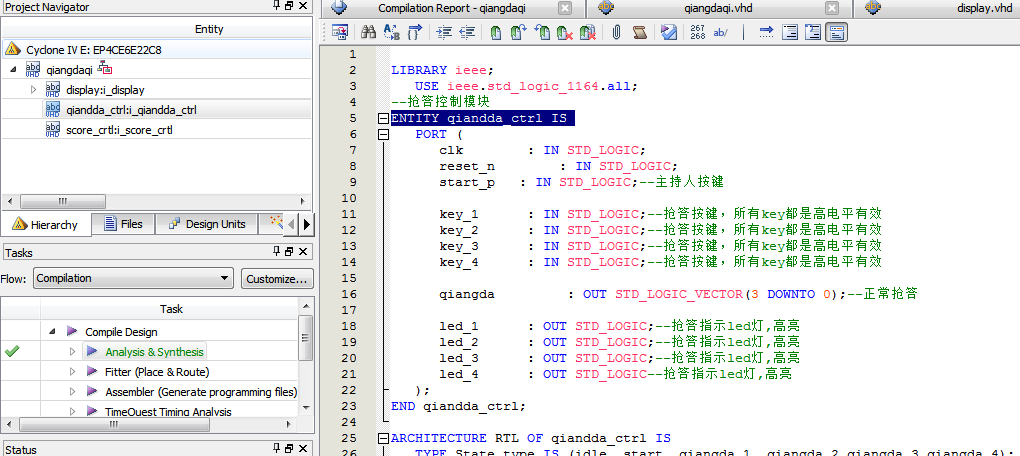1020x456 pixels.
Task: Pin the Tasks panel
Action: click(x=278, y=252)
